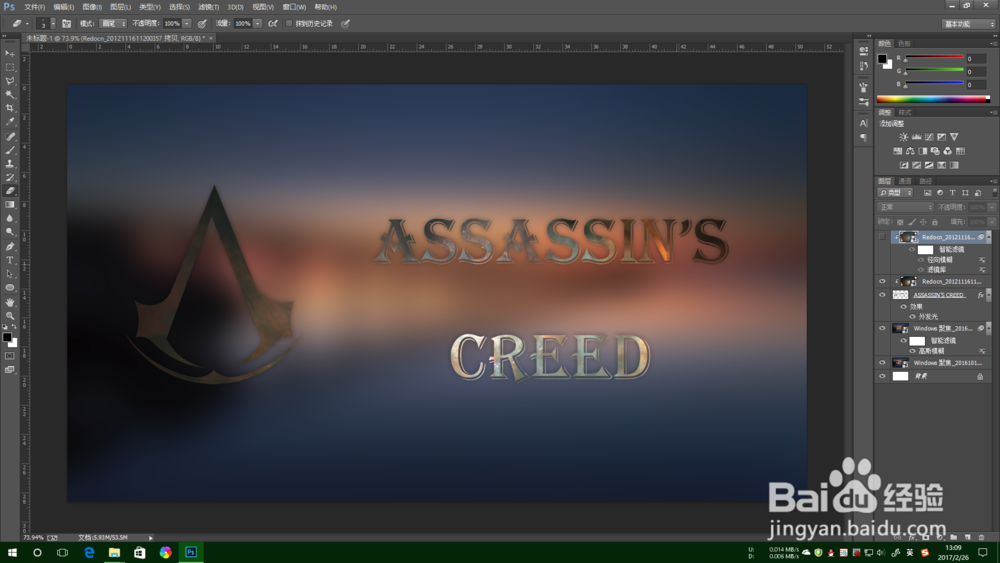The width and height of the screenshot is (1000, 563).
Task: Enable airbrush mode next to flow
Action: pyautogui.click(x=272, y=24)
